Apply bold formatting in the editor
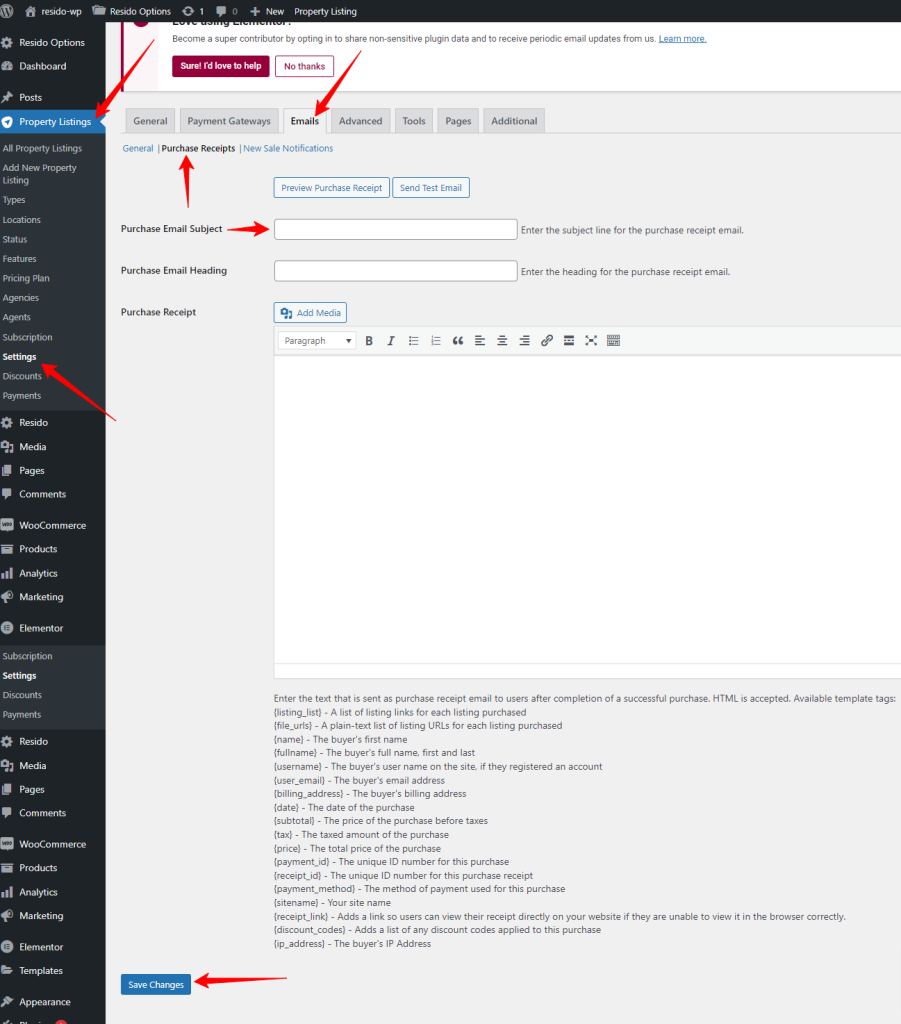901x1024 pixels. tap(368, 340)
